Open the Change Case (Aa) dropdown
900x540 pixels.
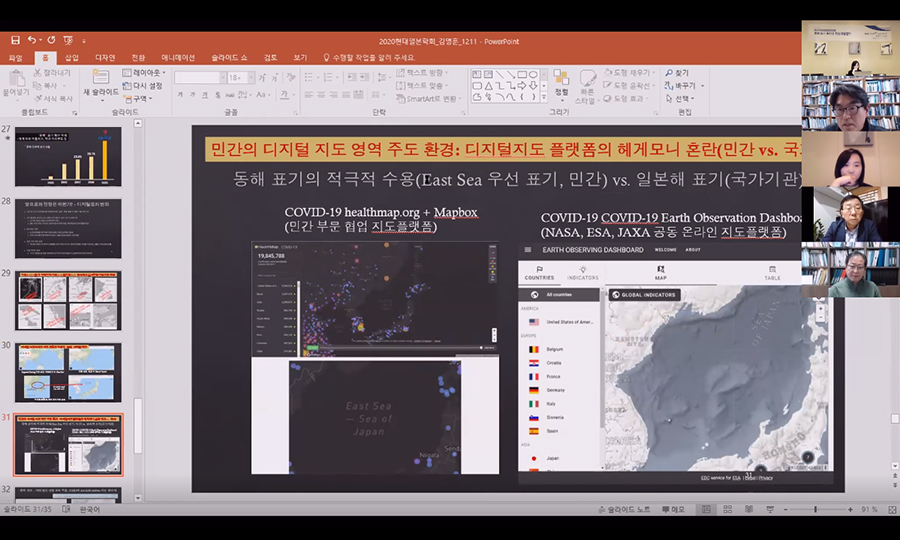click(263, 95)
